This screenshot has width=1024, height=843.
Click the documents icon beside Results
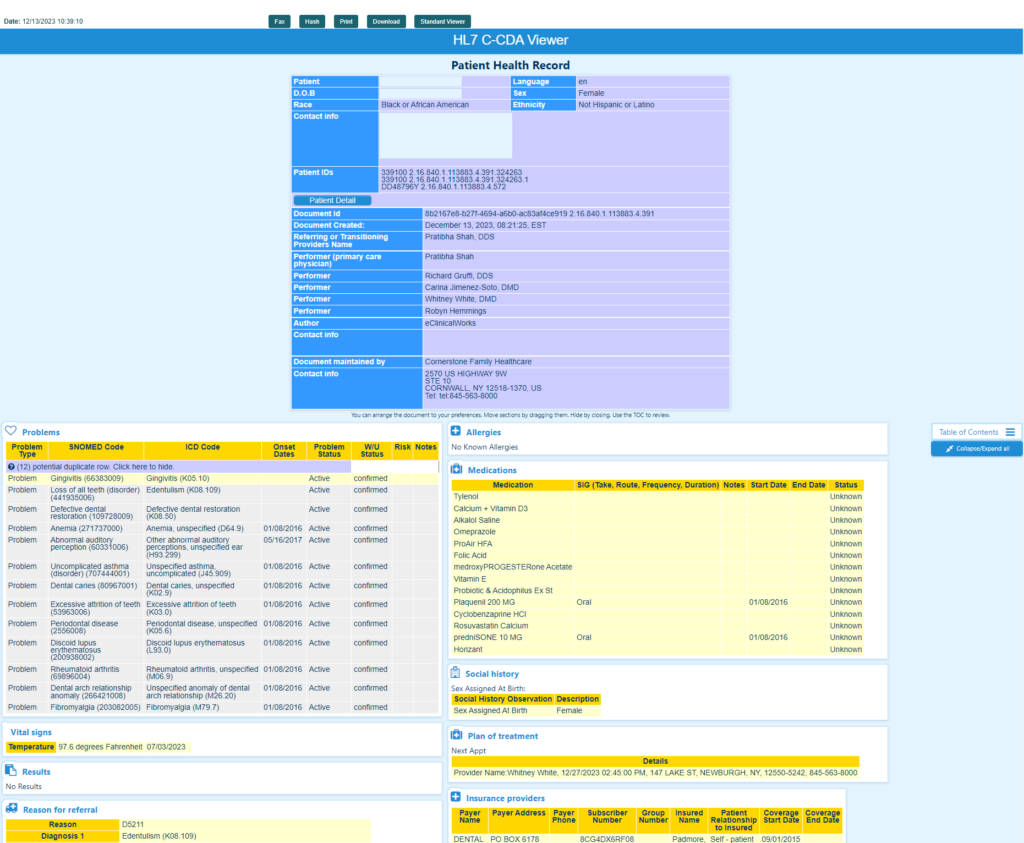[x=11, y=771]
